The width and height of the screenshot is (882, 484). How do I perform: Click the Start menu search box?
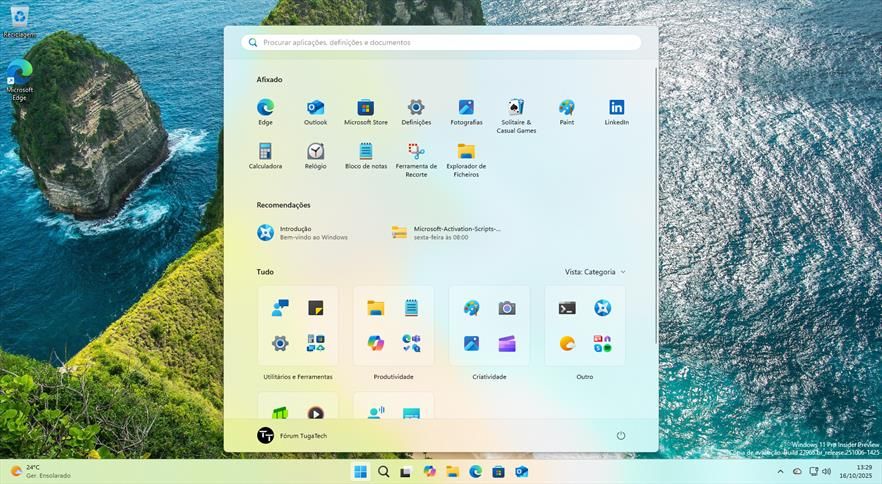click(x=441, y=42)
